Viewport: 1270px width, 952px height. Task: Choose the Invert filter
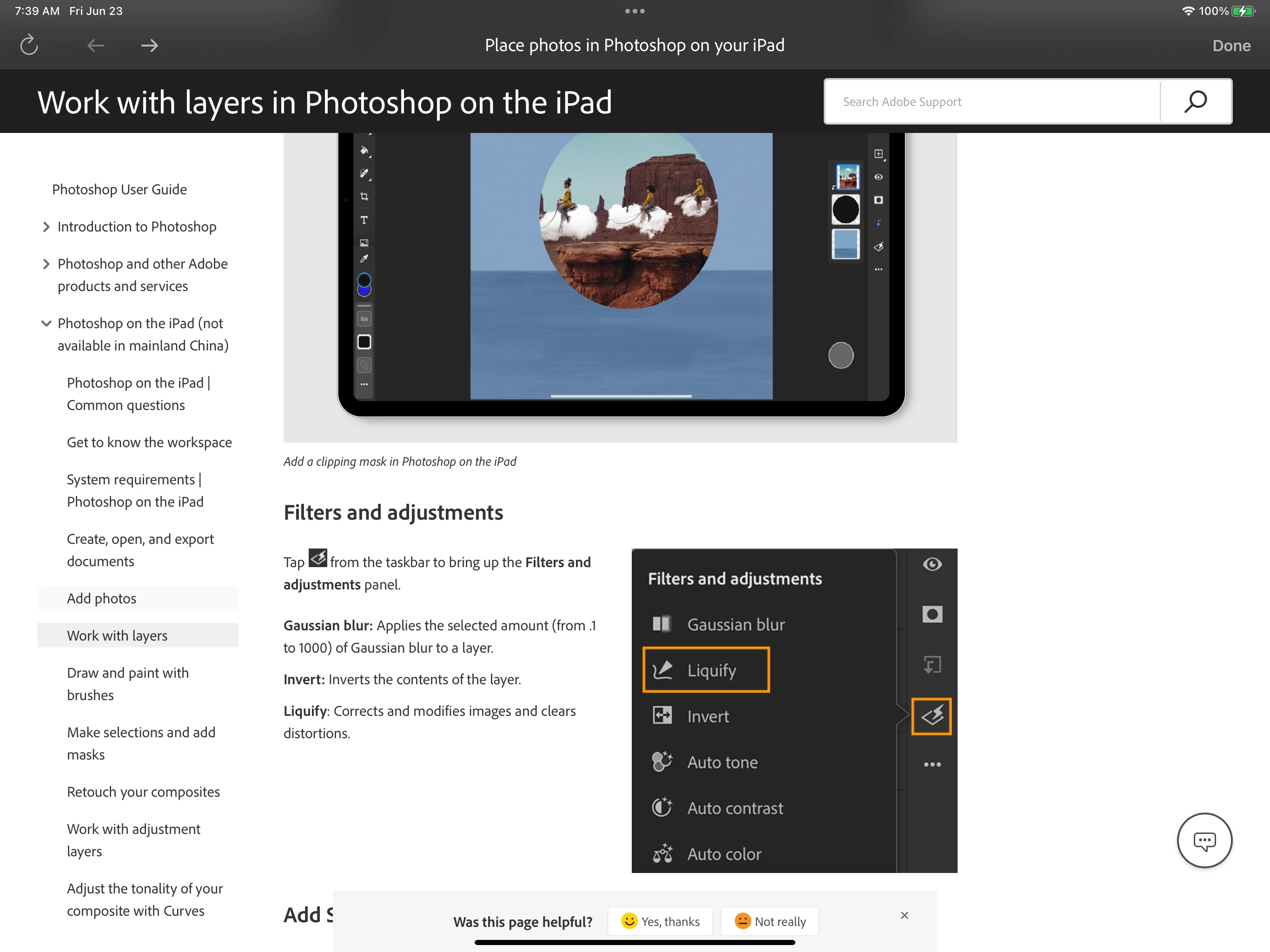coord(708,716)
